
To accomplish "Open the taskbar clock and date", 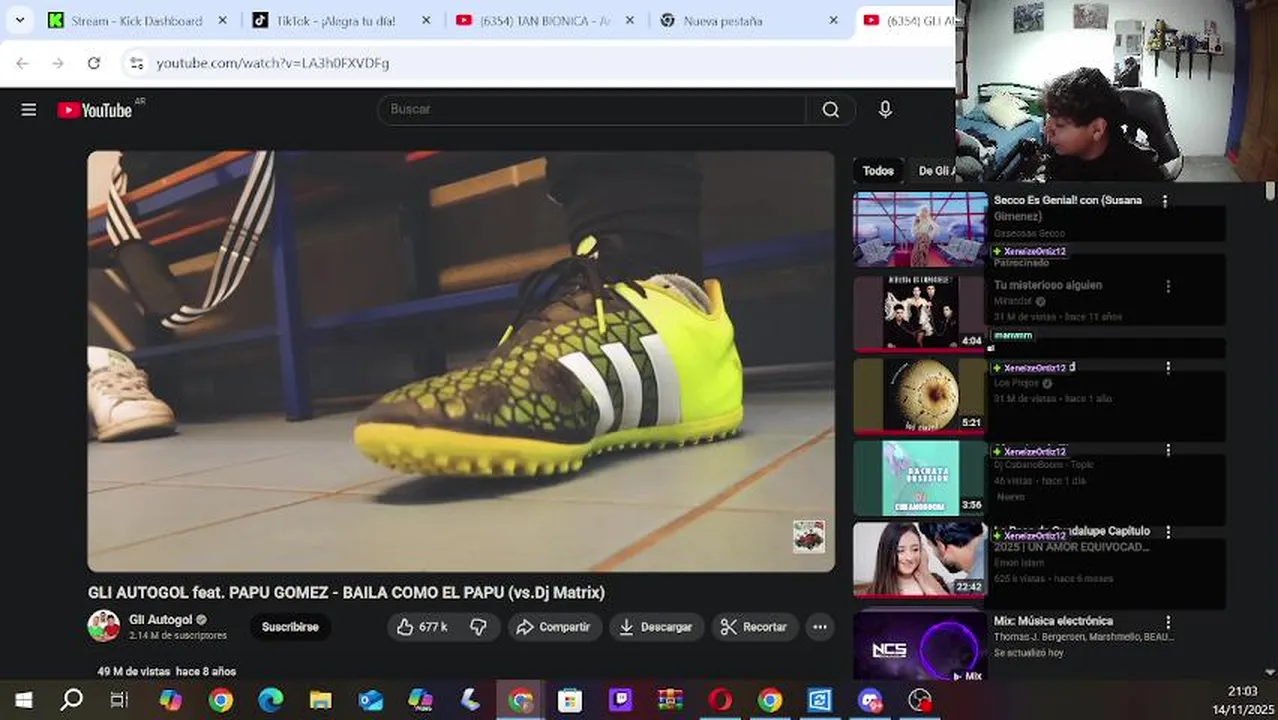I will click(x=1243, y=699).
